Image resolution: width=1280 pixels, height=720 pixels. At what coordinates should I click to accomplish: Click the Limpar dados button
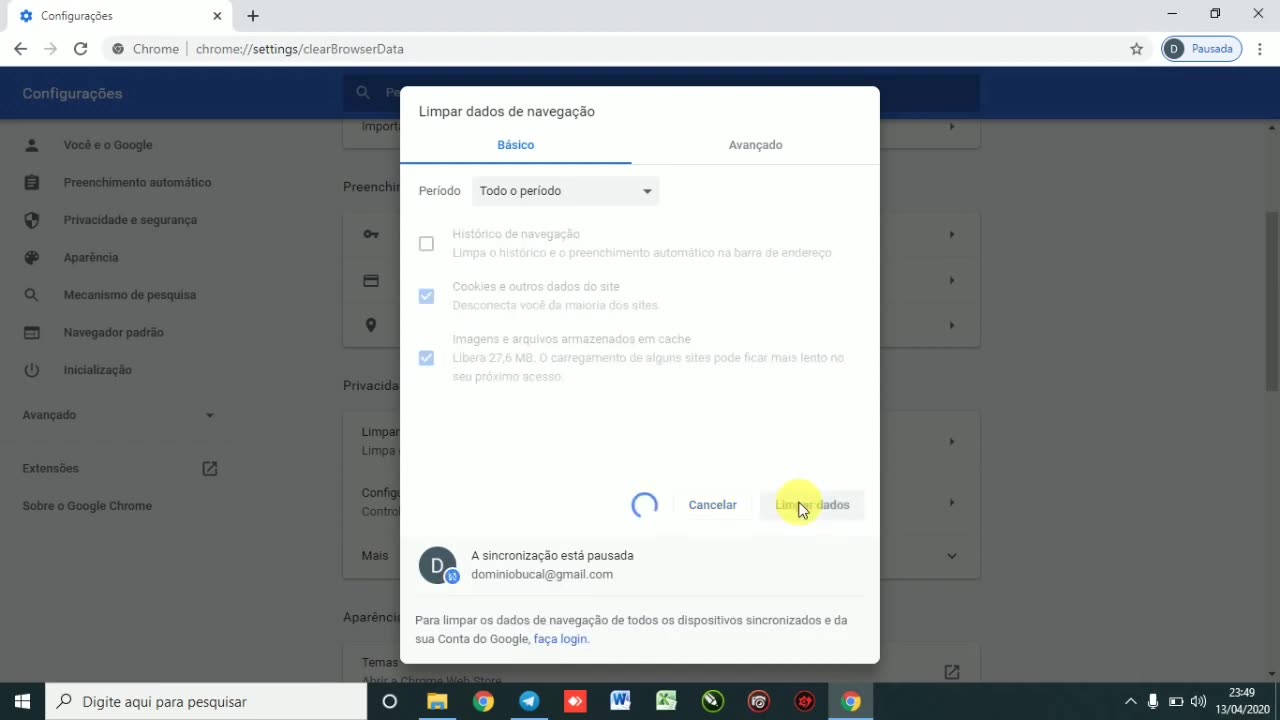pos(812,505)
